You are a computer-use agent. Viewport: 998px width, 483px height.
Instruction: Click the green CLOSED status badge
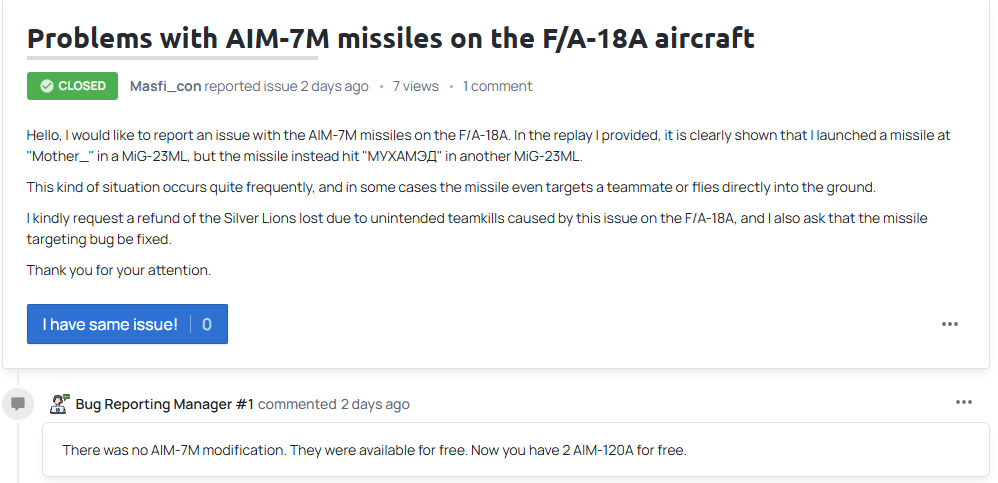(x=72, y=86)
